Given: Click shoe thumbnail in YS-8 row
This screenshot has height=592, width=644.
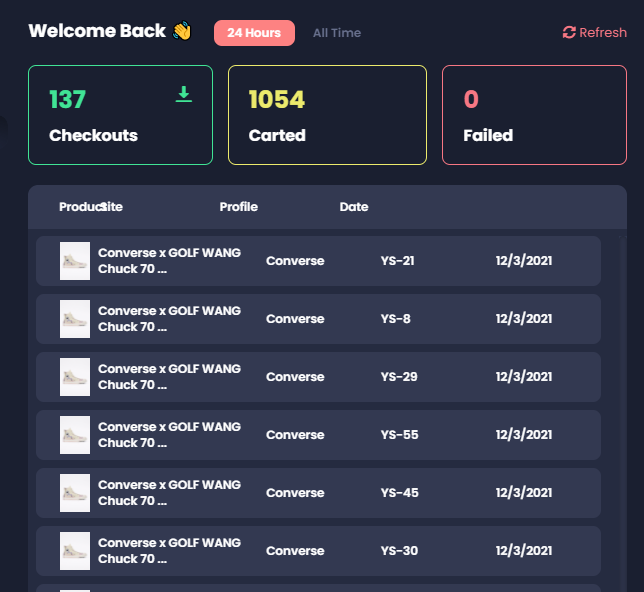Looking at the screenshot, I should point(75,319).
